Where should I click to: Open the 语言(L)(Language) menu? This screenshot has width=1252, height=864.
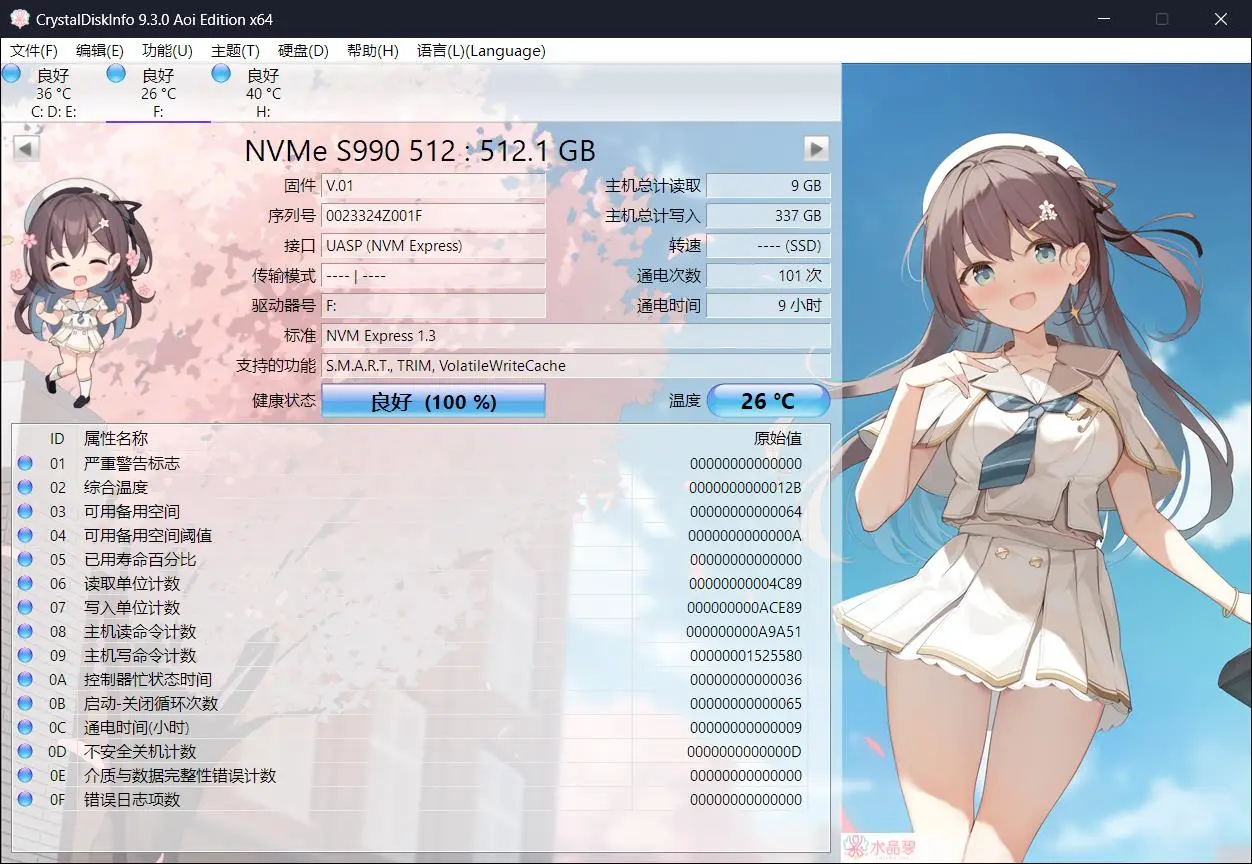coord(481,51)
